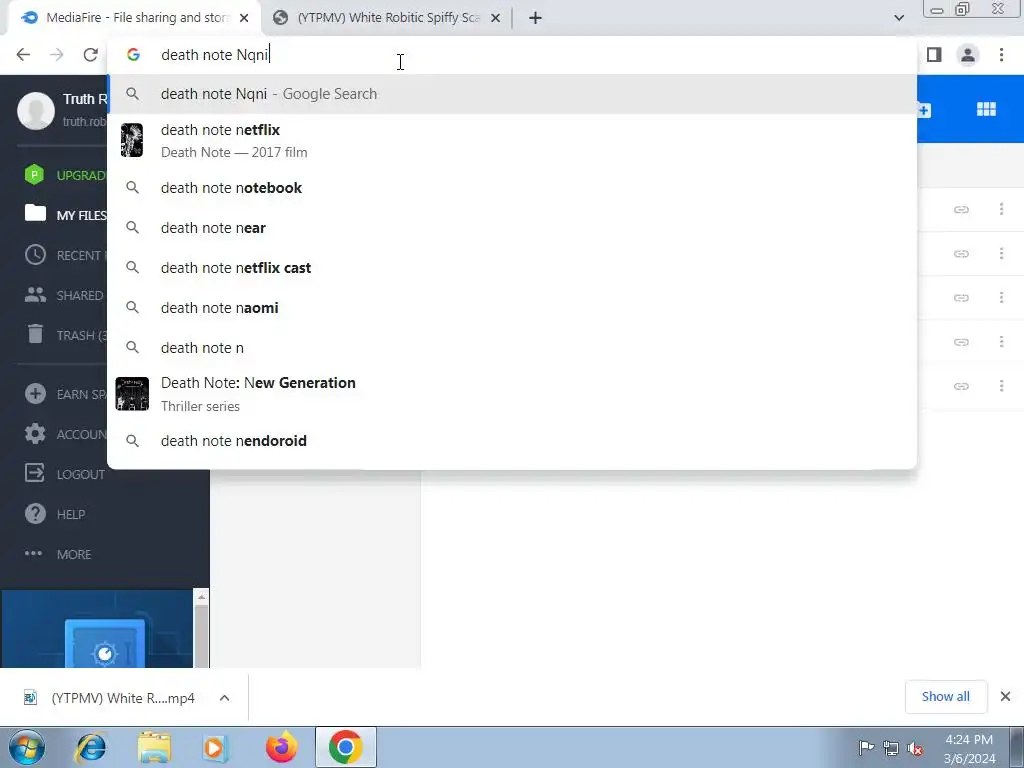Open Chrome three-dot menu
This screenshot has width=1024, height=768.
[x=1001, y=55]
